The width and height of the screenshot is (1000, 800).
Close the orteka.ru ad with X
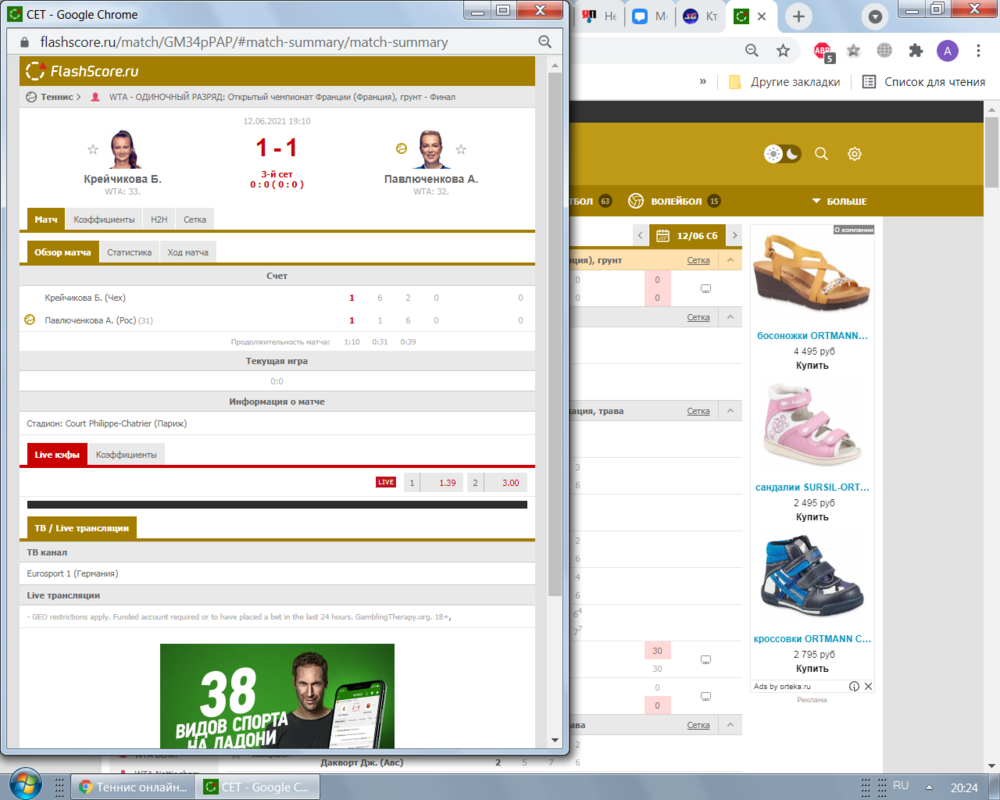pos(868,686)
